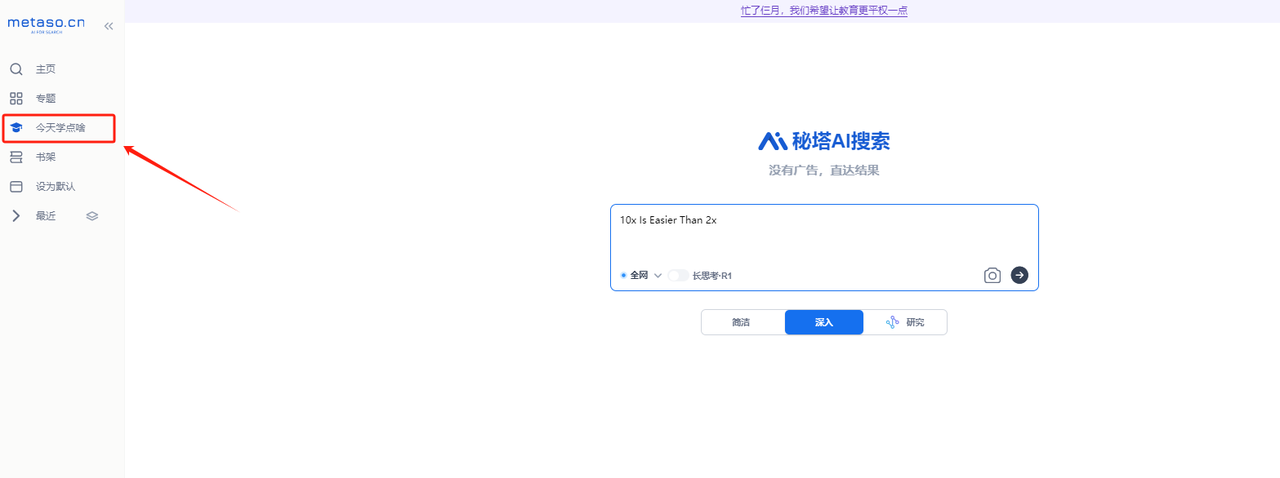Click the graduation cap icon beside 今天学点啥

pyautogui.click(x=16, y=128)
